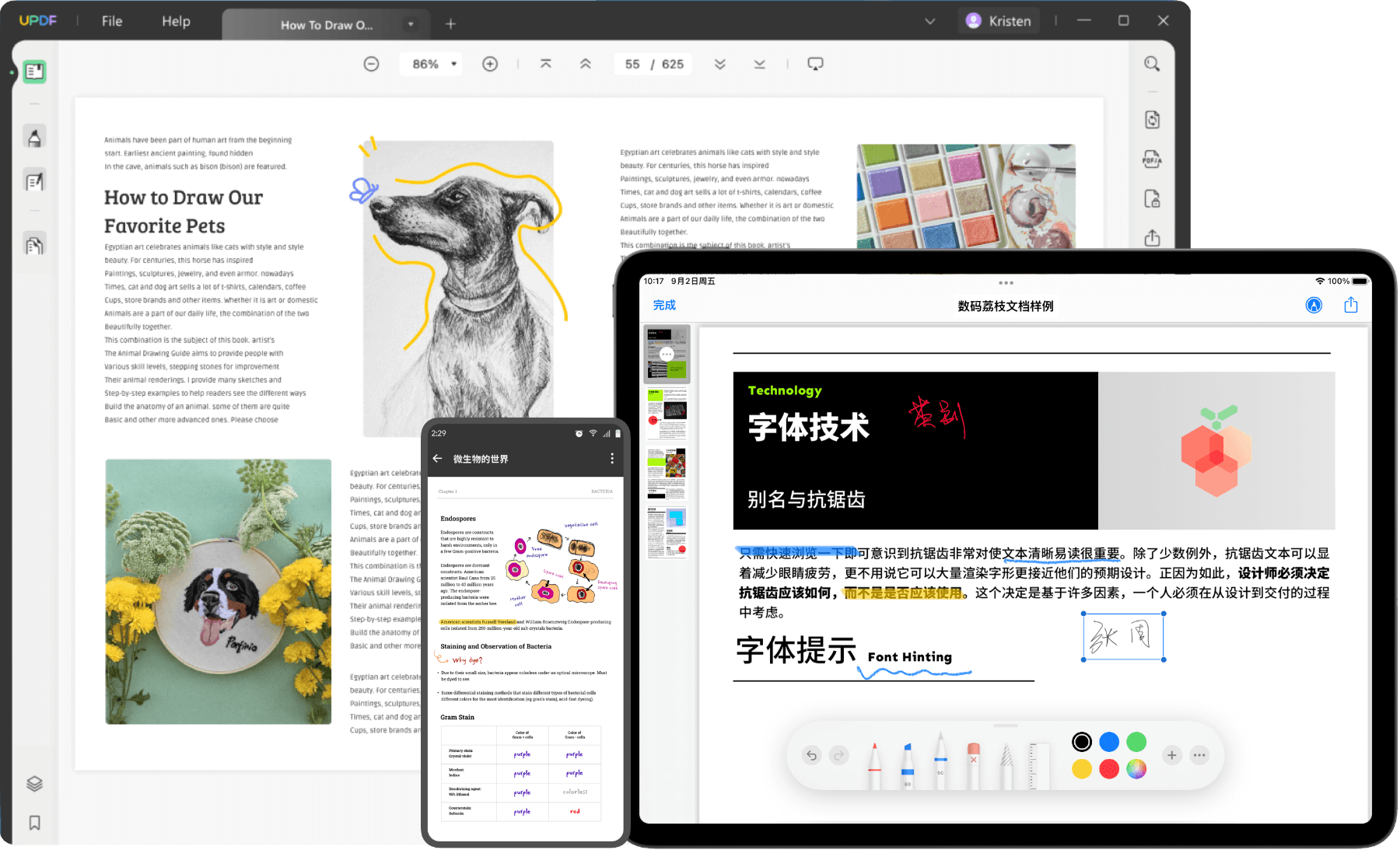Open the search panel on the right
1400x850 pixels.
point(1152,64)
